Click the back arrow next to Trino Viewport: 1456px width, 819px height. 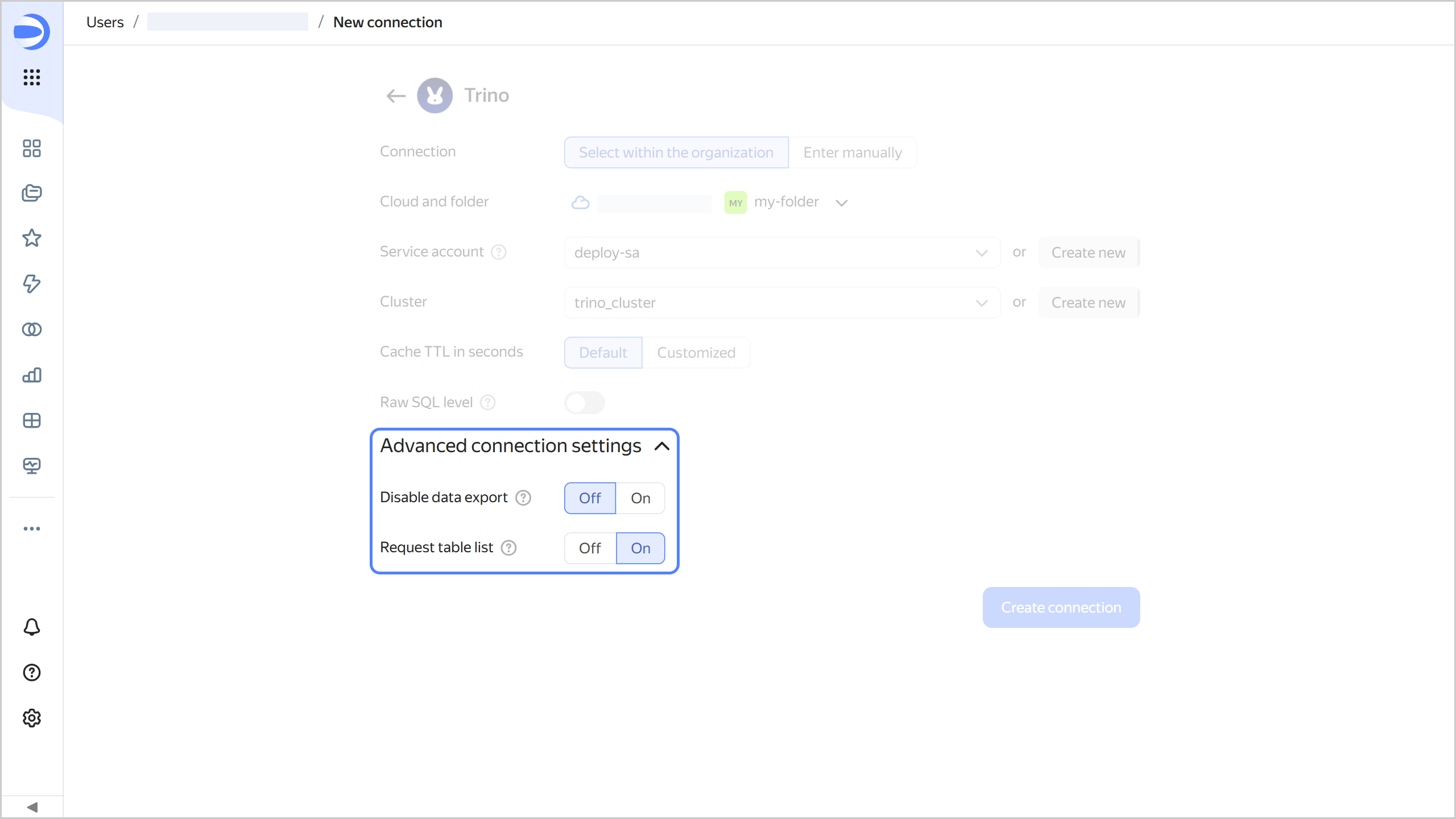(396, 96)
